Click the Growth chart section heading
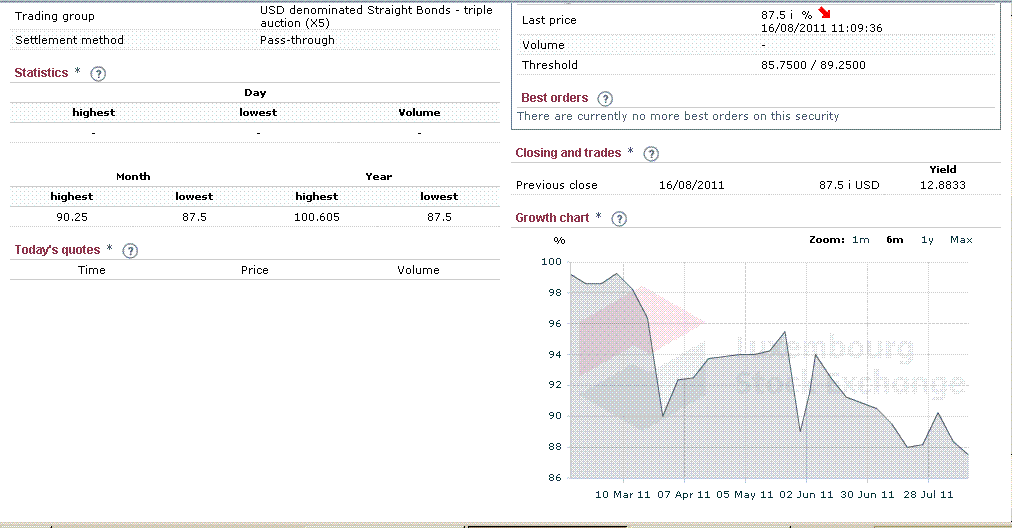1012x528 pixels. [x=552, y=218]
